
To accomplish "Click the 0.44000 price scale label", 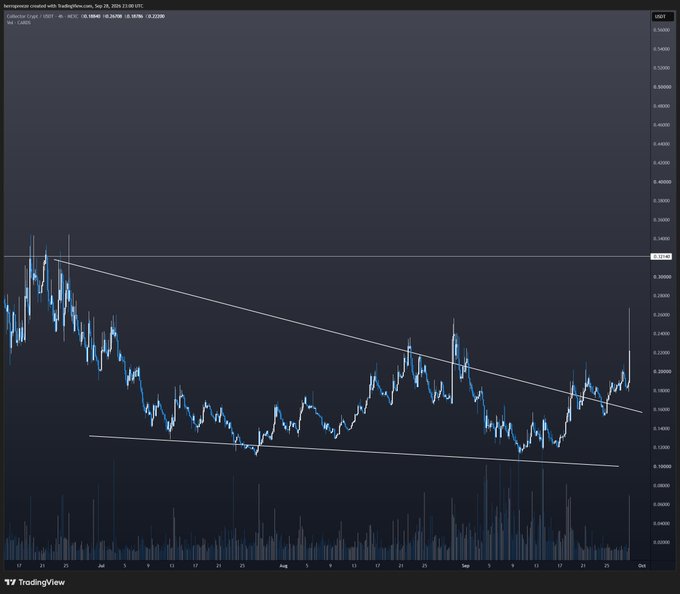I will click(661, 144).
